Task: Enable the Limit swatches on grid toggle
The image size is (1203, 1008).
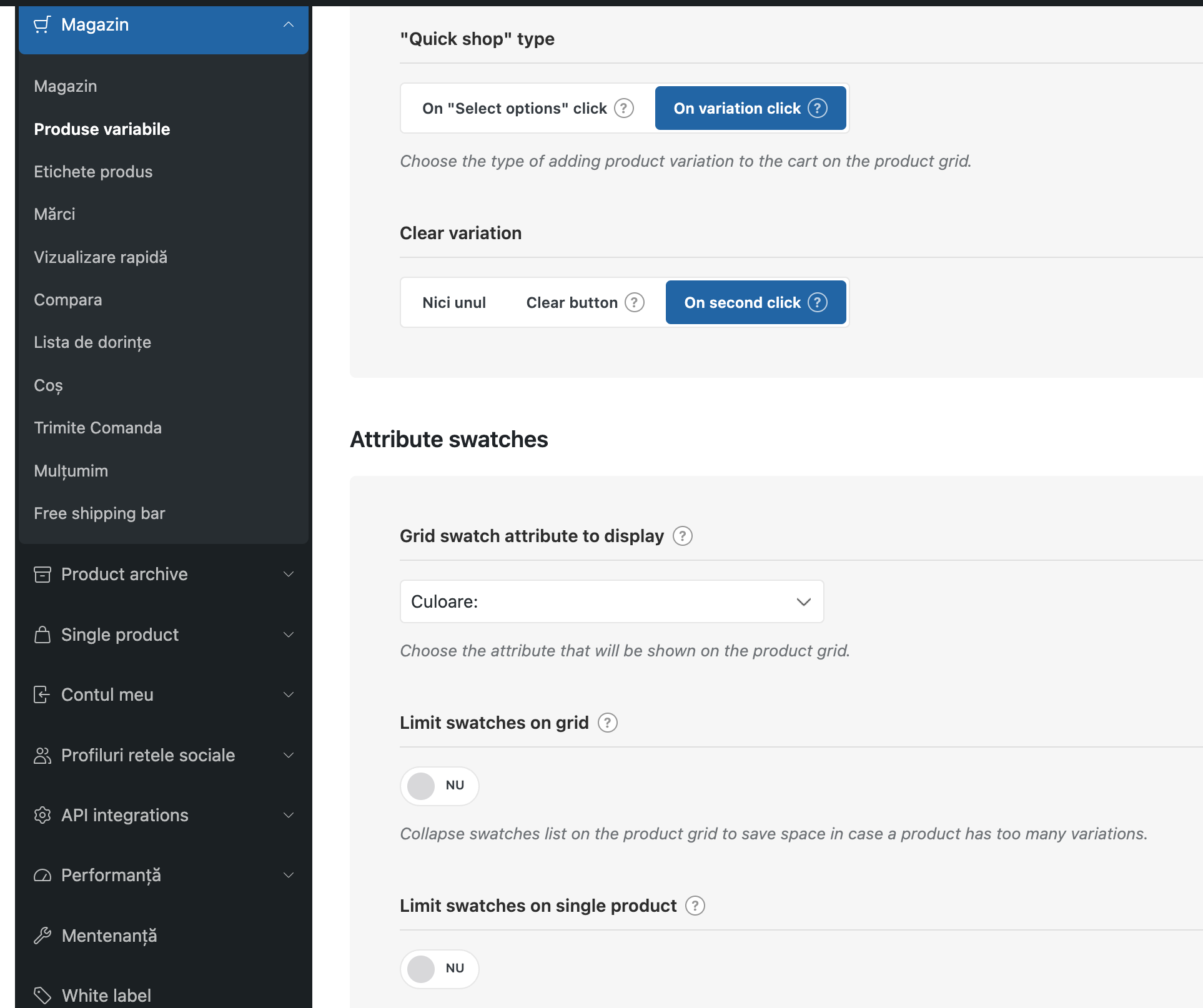Action: pos(439,786)
